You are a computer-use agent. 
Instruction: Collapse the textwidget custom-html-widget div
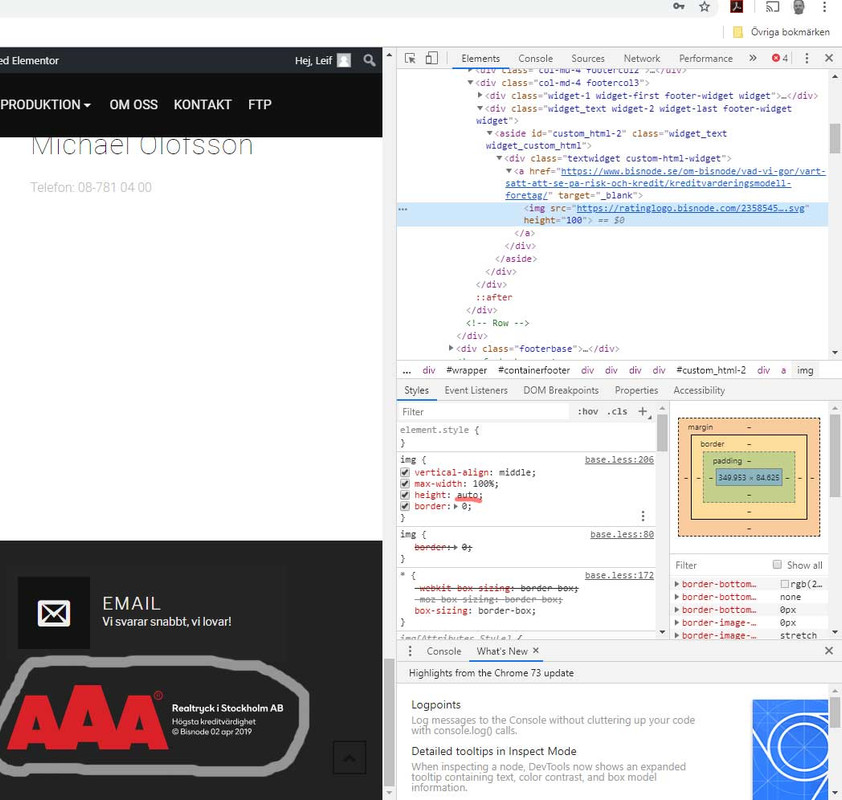[x=499, y=158]
